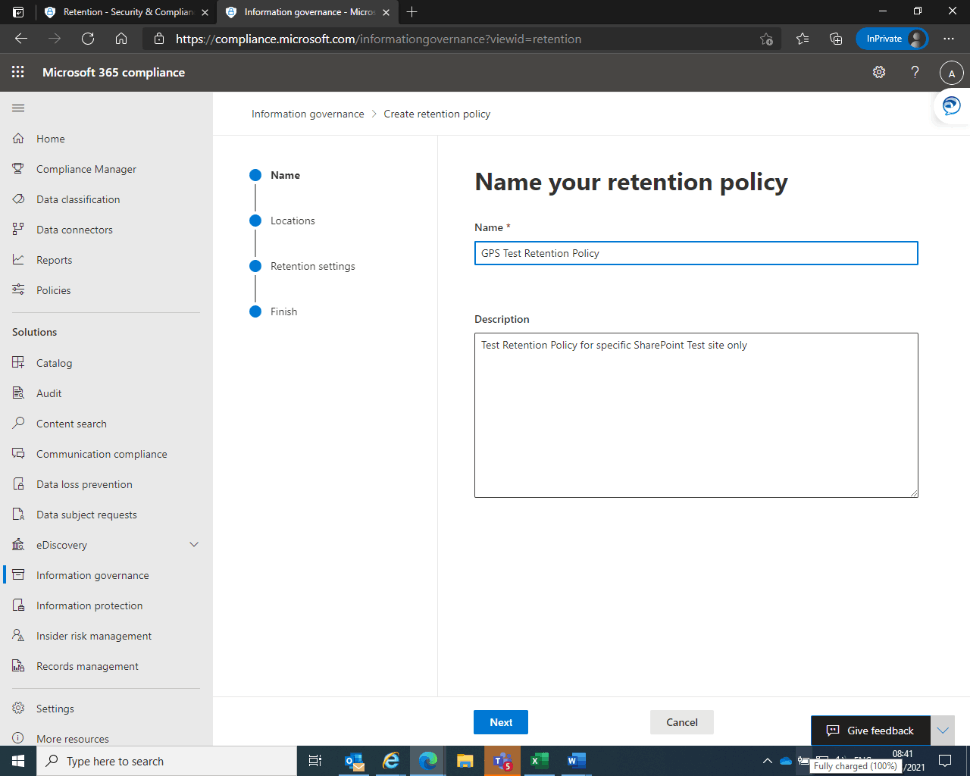Click the Data loss prevention icon

19,484
